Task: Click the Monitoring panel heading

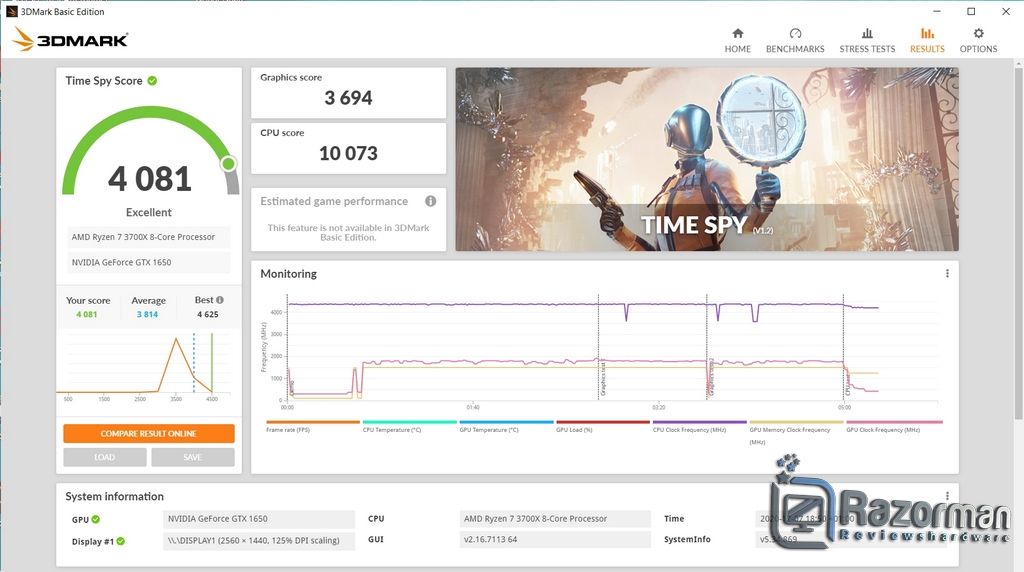Action: (x=289, y=274)
